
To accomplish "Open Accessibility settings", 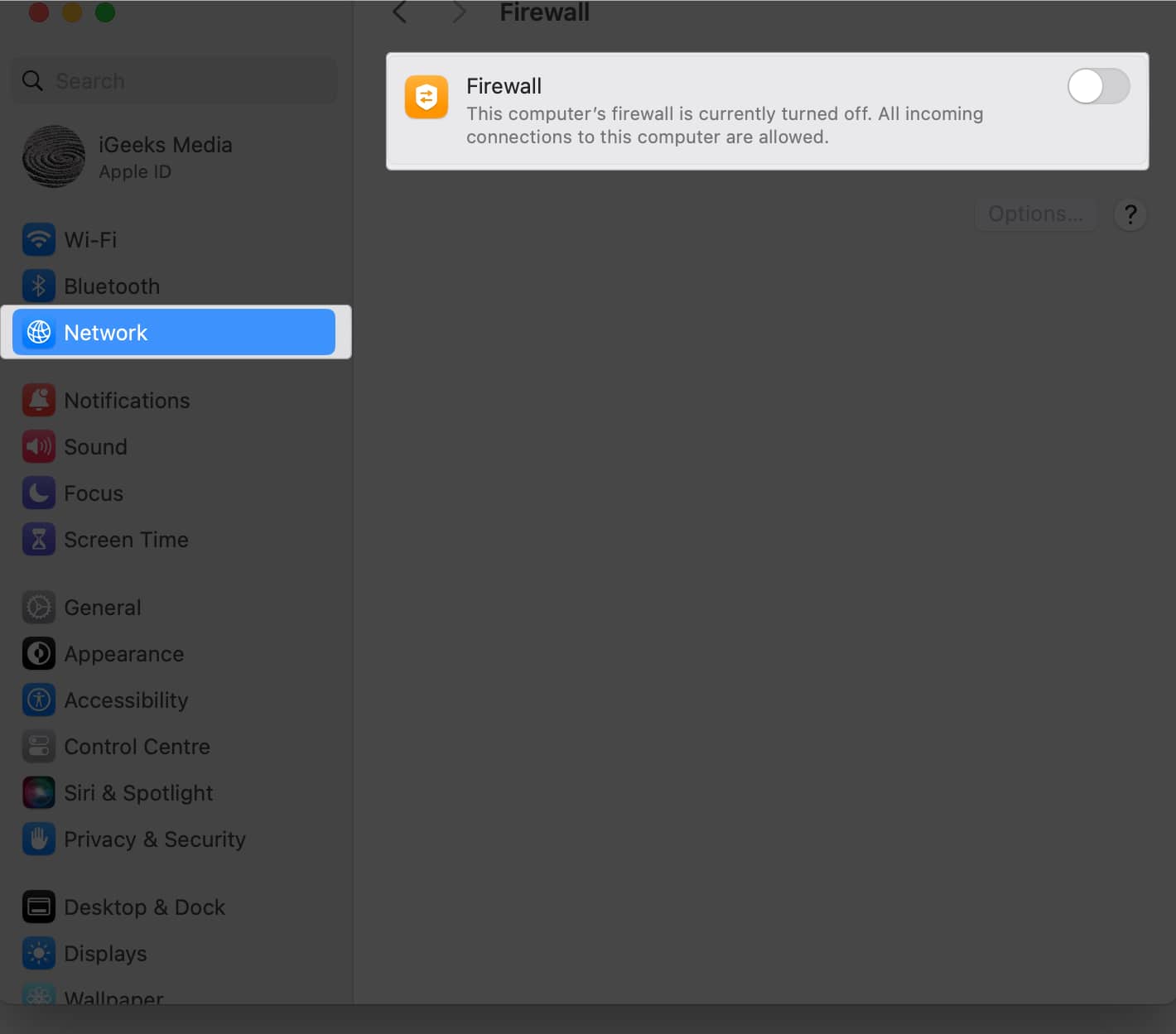I will 174,700.
